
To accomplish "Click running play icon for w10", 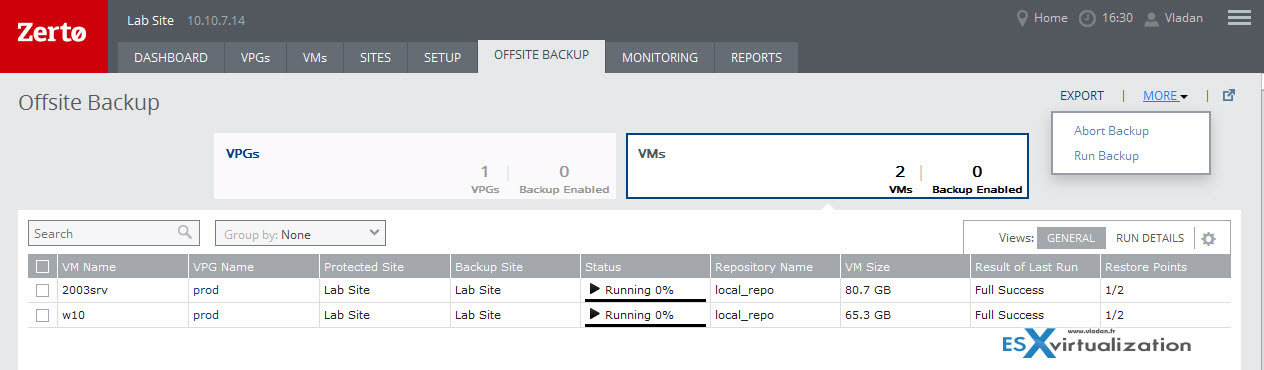I will 595,315.
